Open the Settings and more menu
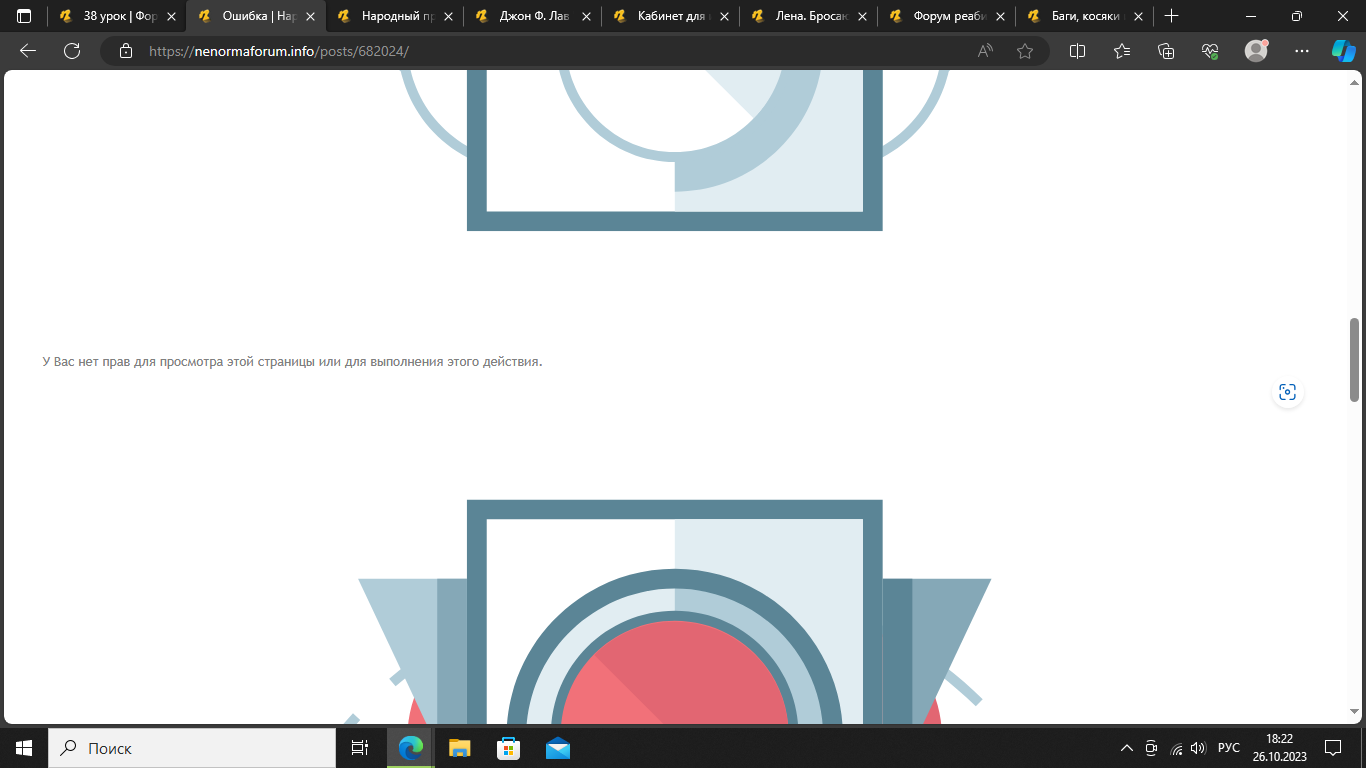 coord(1301,51)
